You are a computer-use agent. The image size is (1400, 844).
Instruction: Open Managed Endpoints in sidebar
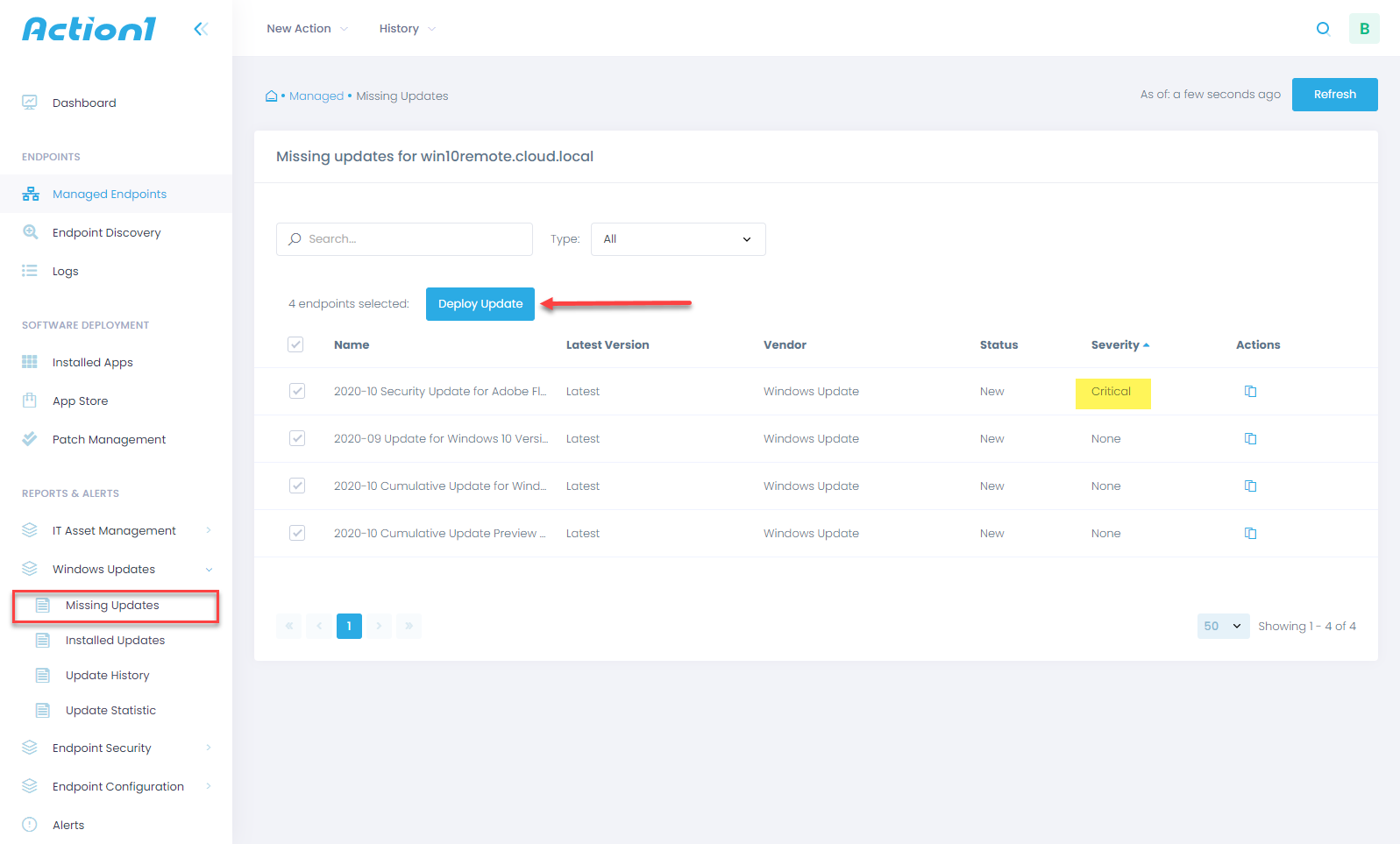116,194
